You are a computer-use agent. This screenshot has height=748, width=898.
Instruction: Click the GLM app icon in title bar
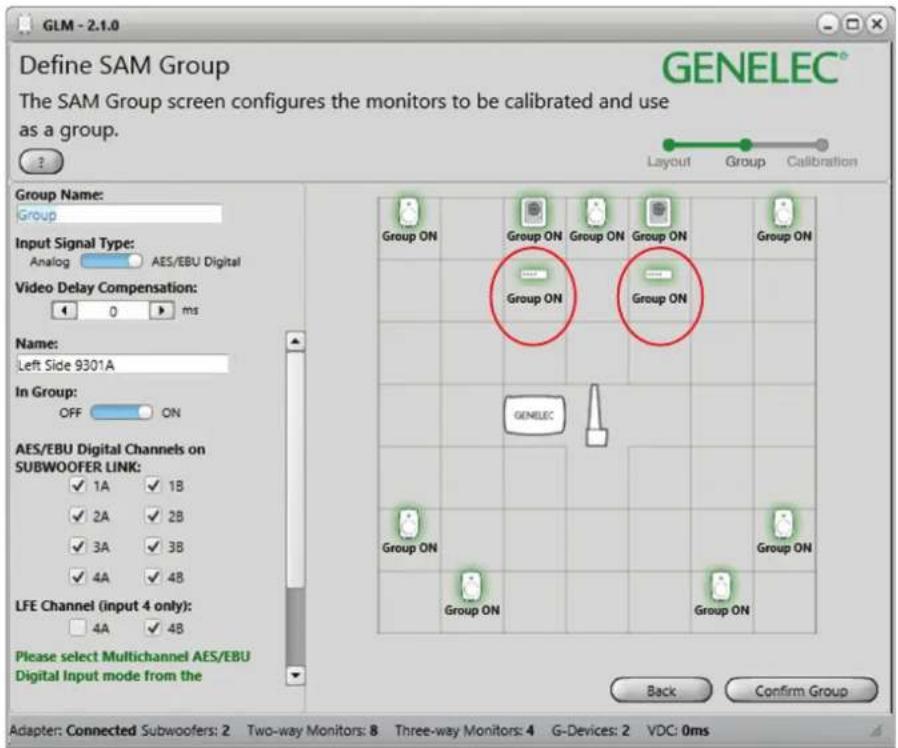(25, 25)
